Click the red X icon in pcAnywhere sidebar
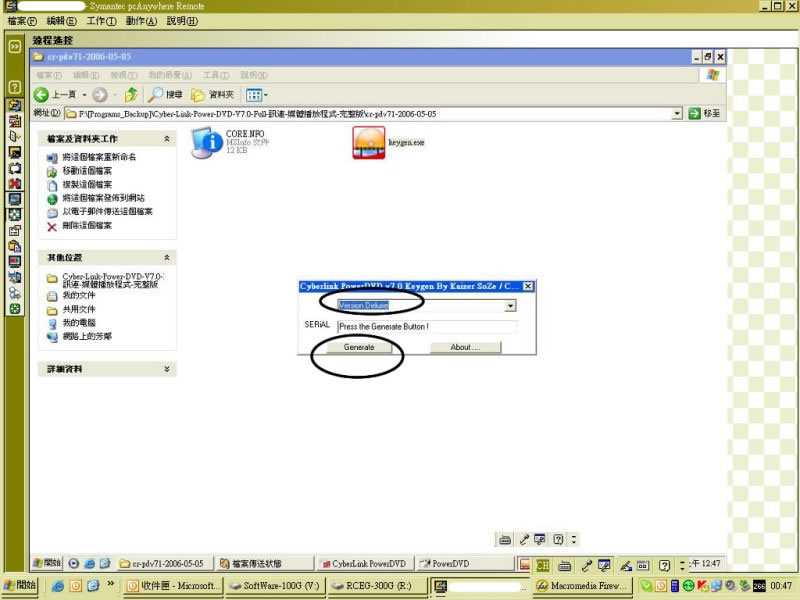Screen dimensions: 800x600 15,184
